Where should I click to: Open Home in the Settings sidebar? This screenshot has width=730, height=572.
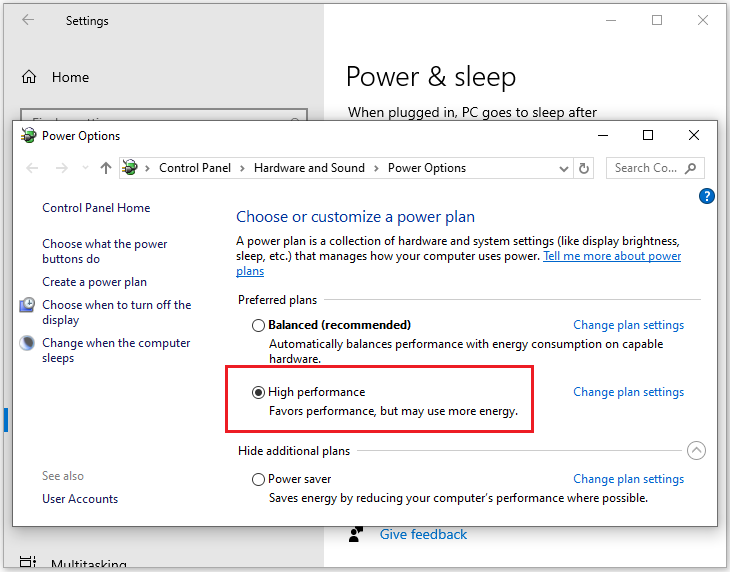pyautogui.click(x=70, y=77)
